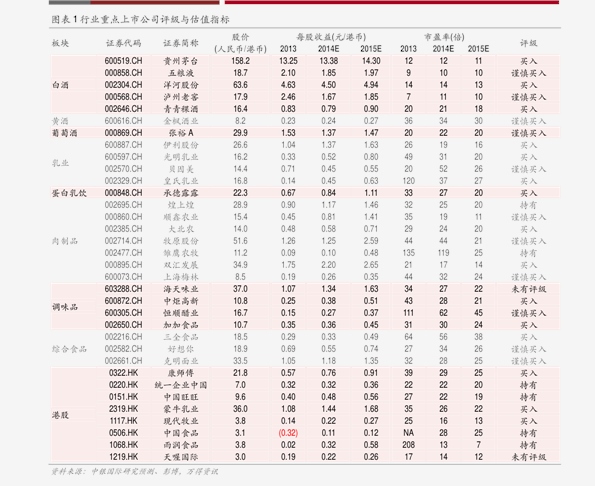This screenshot has height=486, width=595.
Task: Click the 双汇发展 company name
Action: [x=181, y=265]
